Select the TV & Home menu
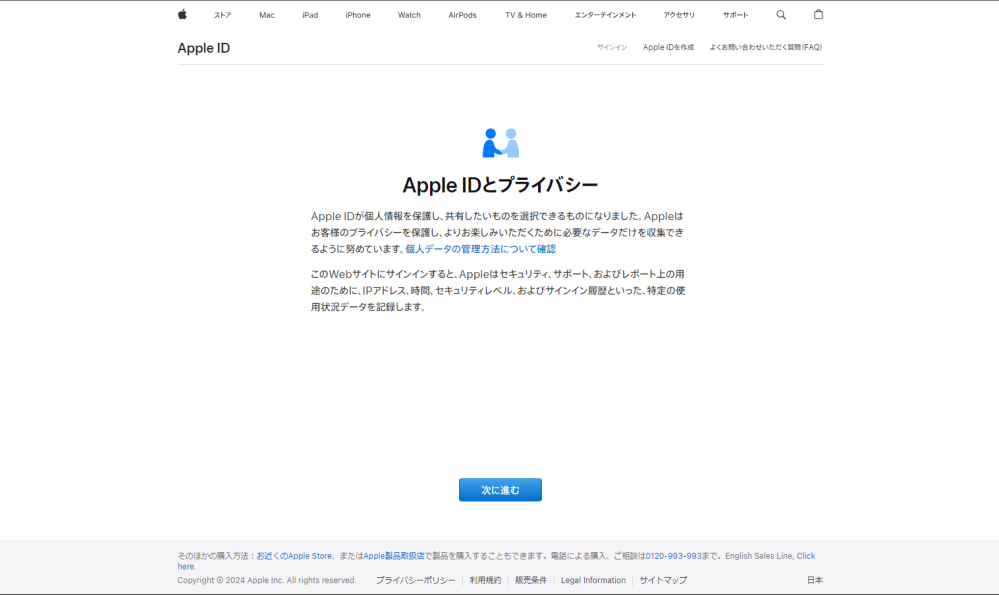The width and height of the screenshot is (999, 595). pyautogui.click(x=526, y=15)
